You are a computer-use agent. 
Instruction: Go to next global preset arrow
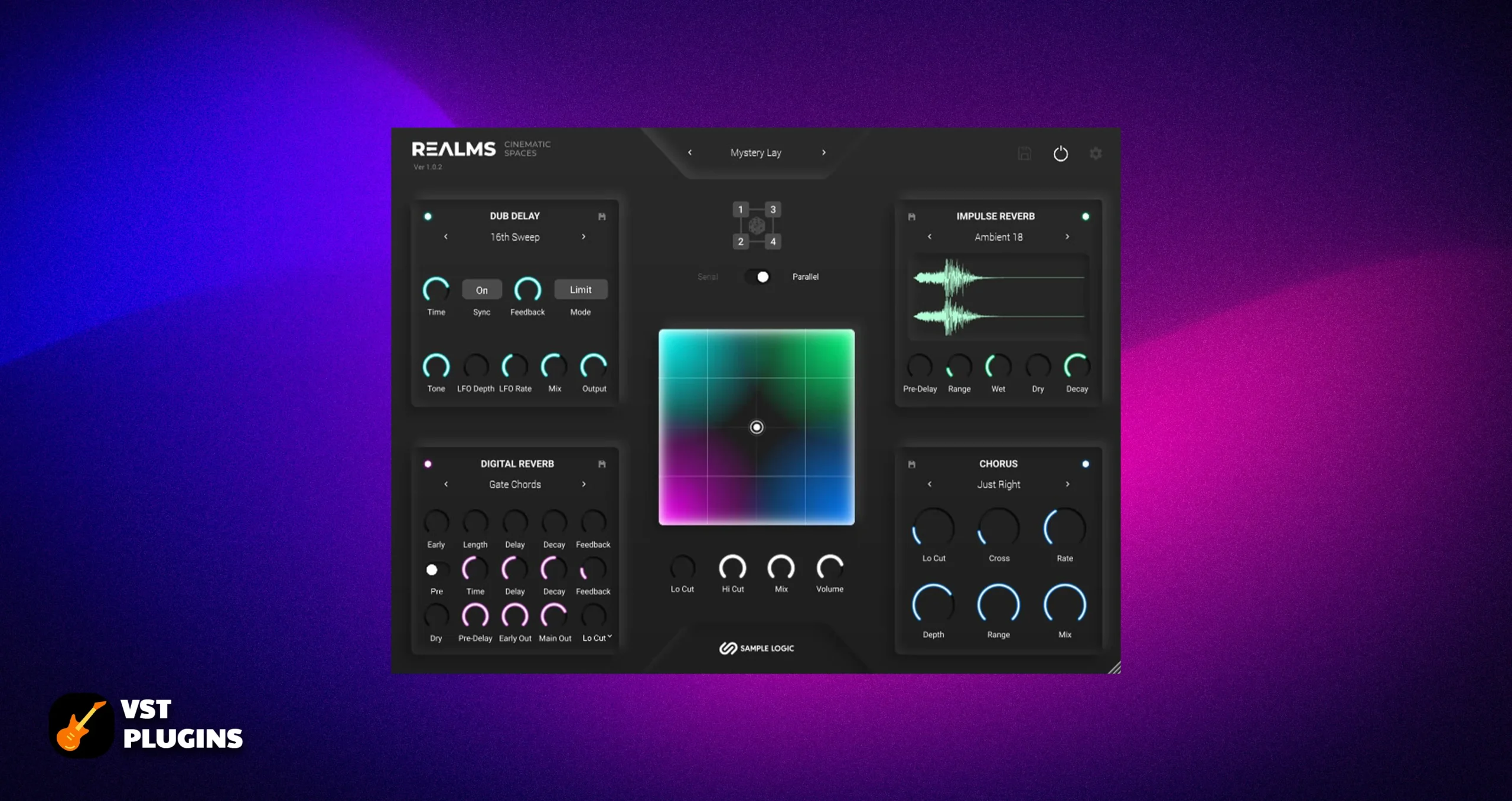(824, 152)
